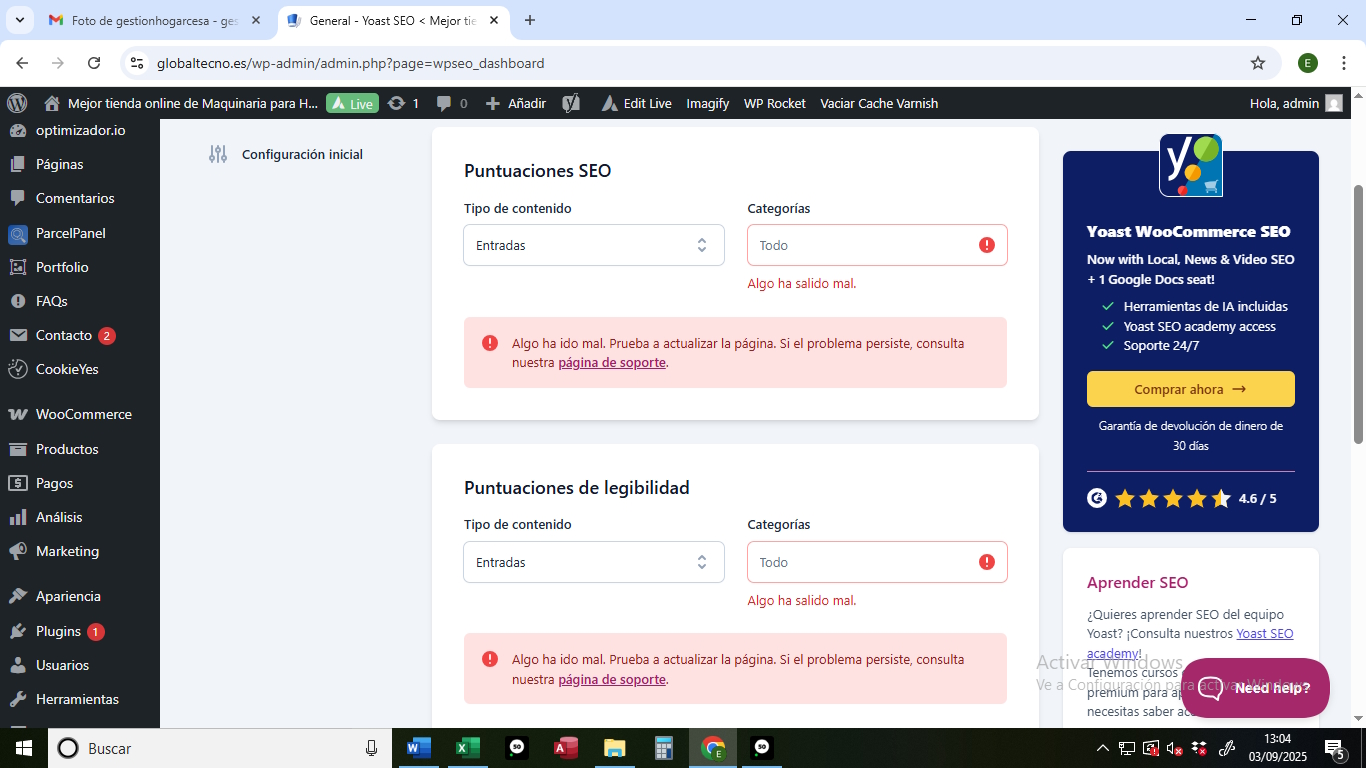1366x768 pixels.
Task: Go back with the browser back arrow
Action: [x=22, y=63]
